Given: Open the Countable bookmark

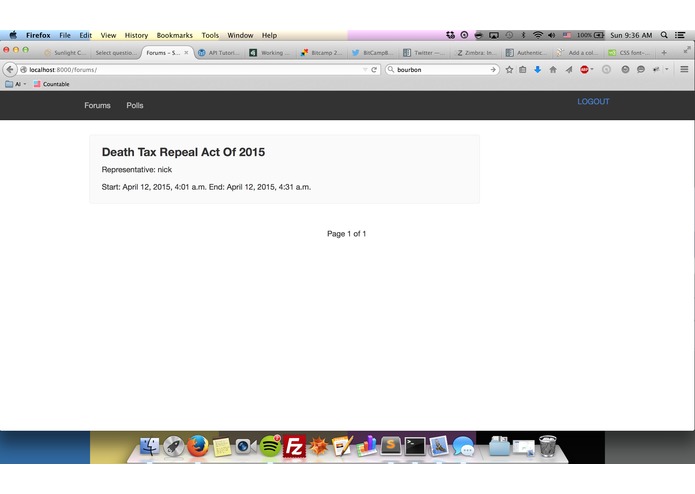Looking at the screenshot, I should (x=51, y=84).
